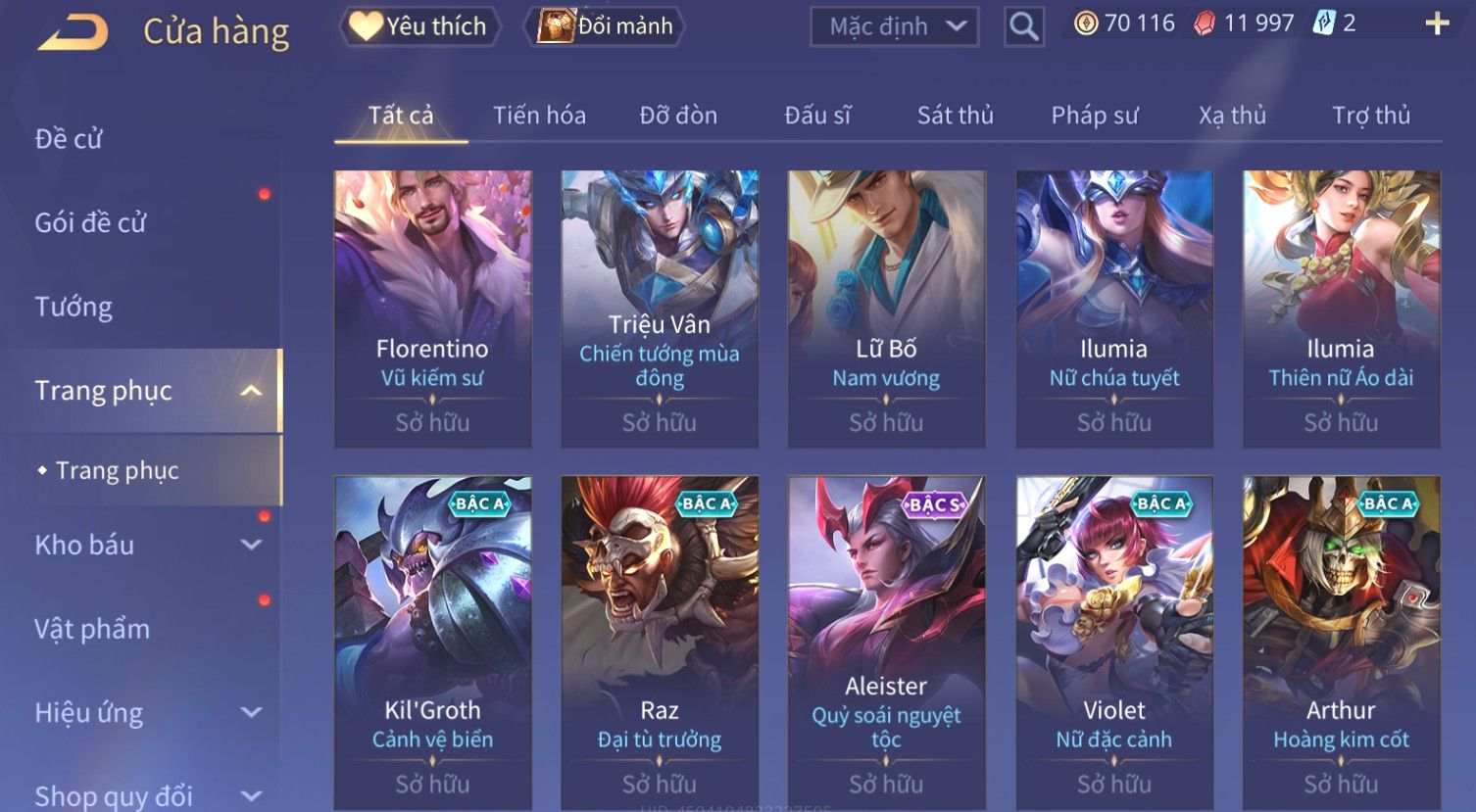Switch to the Sát thủ tab

[x=956, y=116]
